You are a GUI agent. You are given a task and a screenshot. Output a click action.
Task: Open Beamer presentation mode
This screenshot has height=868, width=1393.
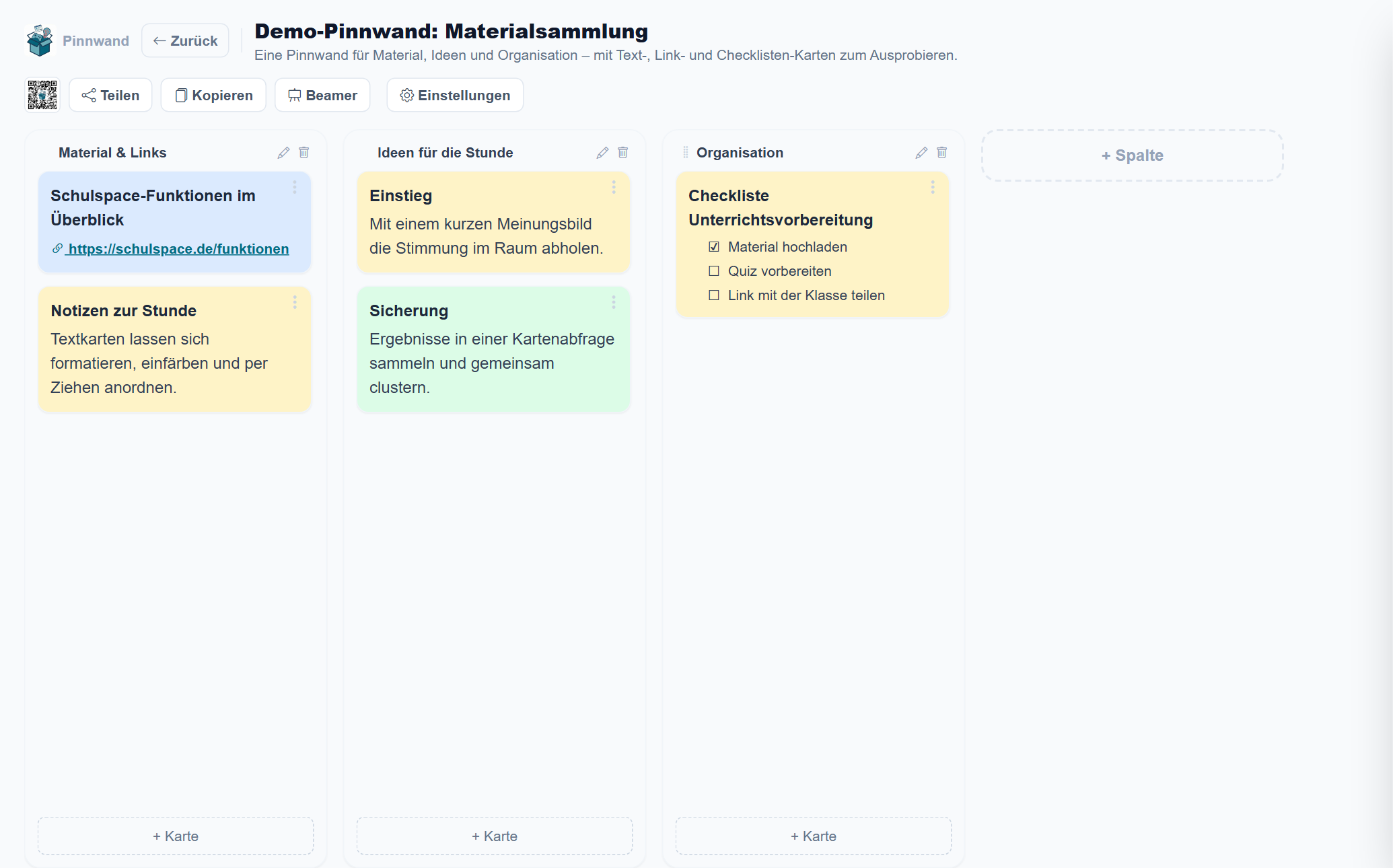(x=322, y=95)
